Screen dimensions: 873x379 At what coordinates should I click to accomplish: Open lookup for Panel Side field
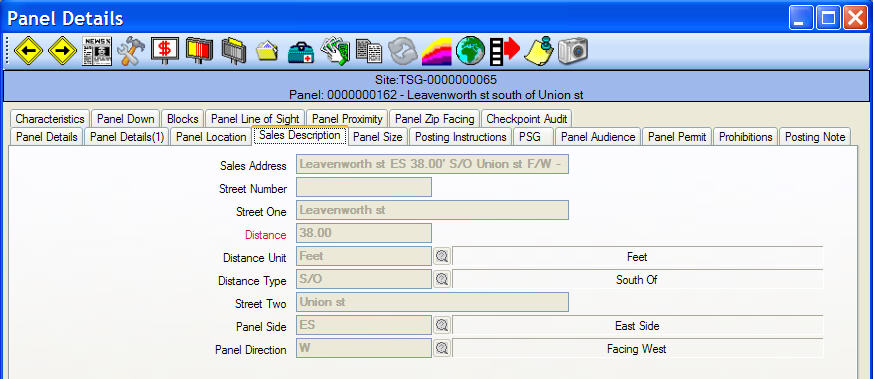[x=442, y=326]
